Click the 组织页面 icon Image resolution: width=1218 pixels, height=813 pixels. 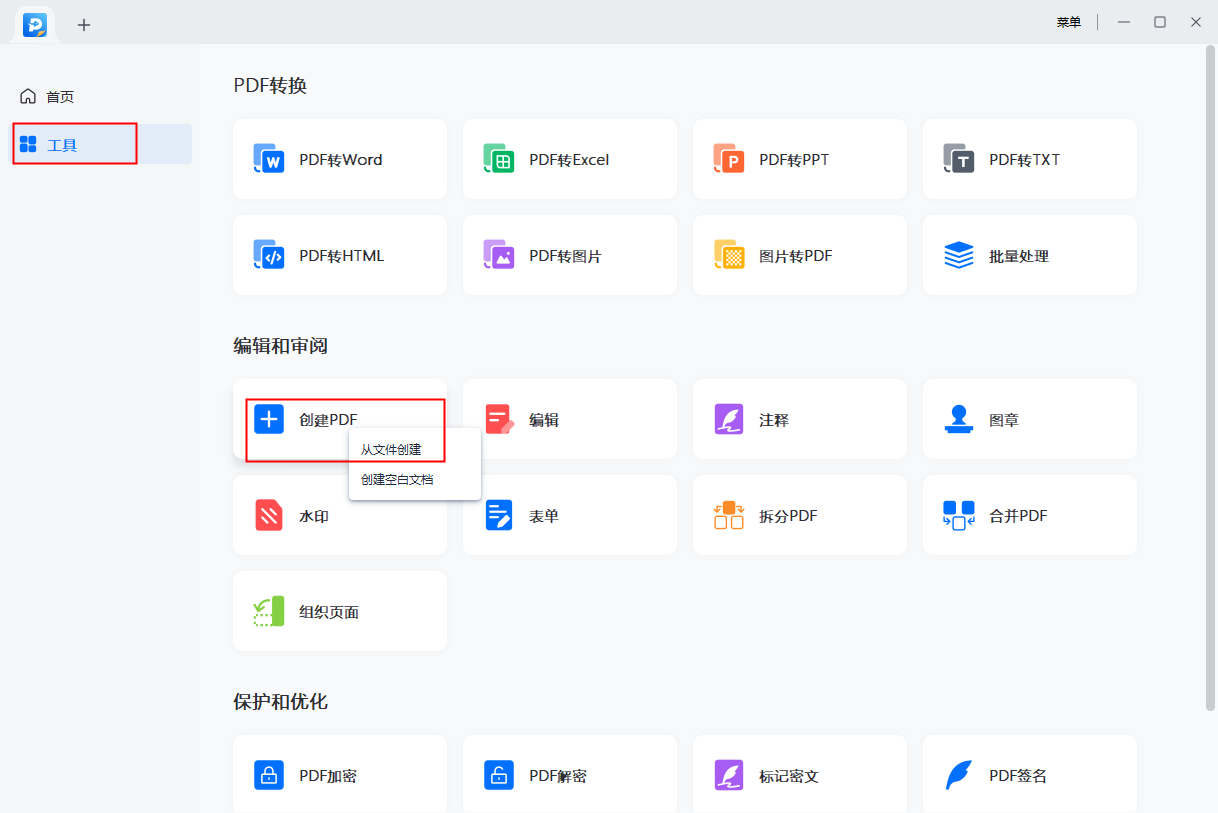(x=269, y=611)
